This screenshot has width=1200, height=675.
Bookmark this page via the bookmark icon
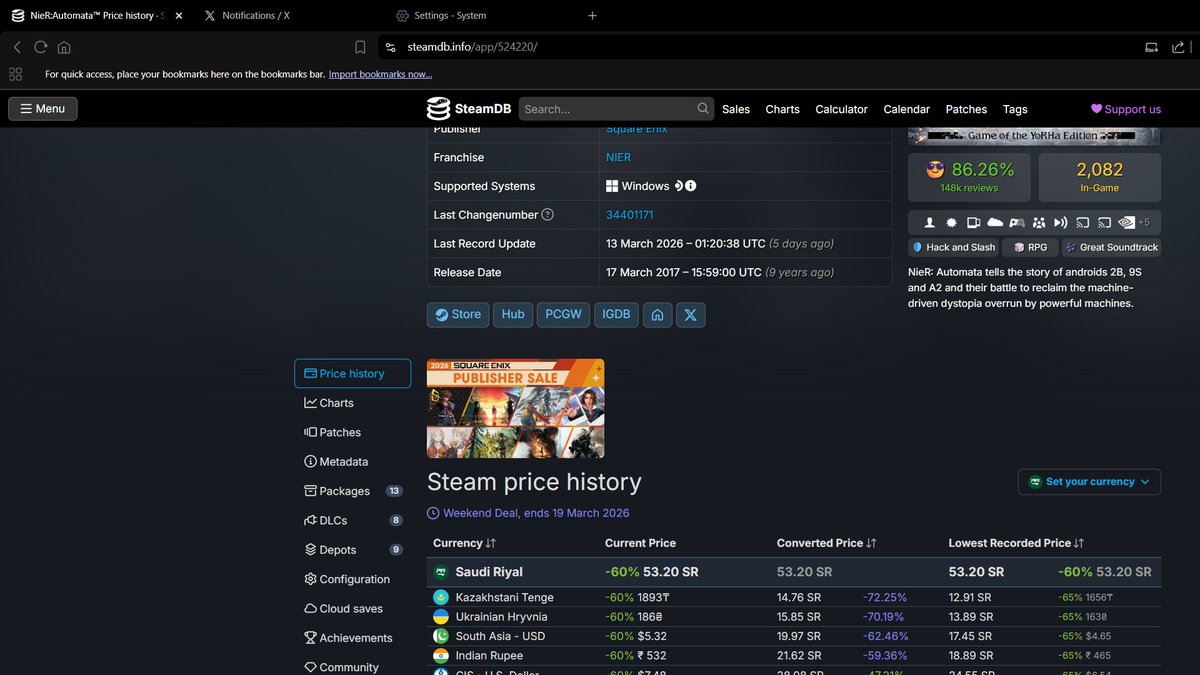(360, 47)
